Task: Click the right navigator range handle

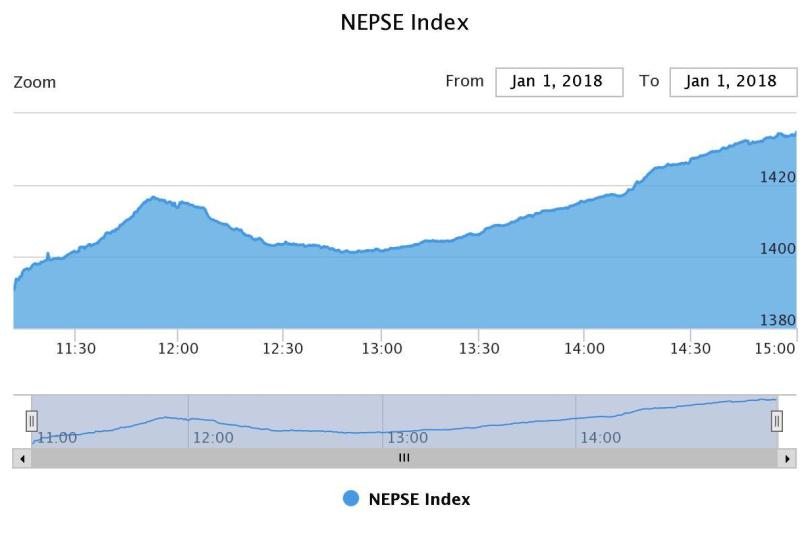Action: pos(777,421)
